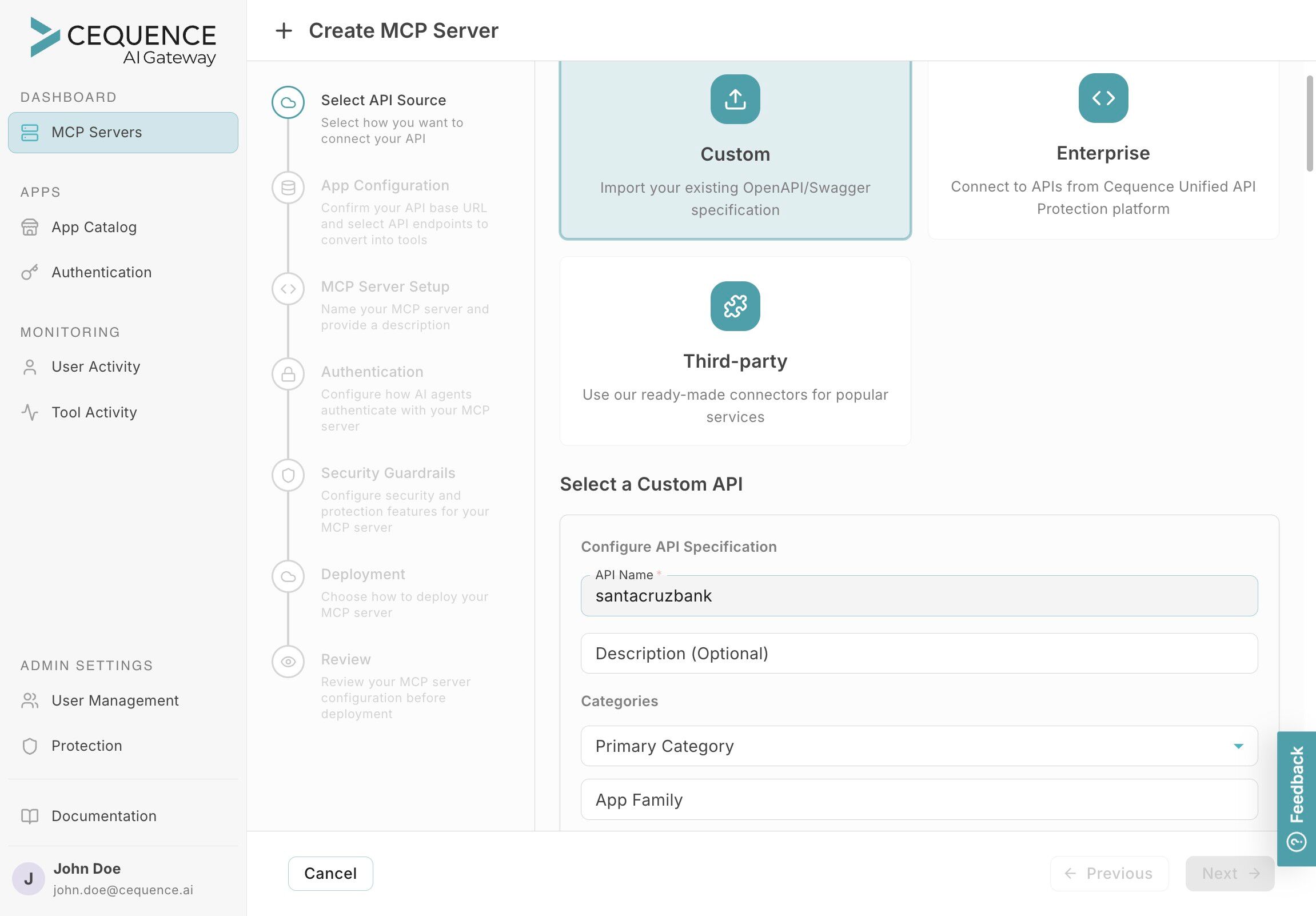Click the Third-party puzzle piece icon
This screenshot has width=1316, height=916.
coord(735,306)
